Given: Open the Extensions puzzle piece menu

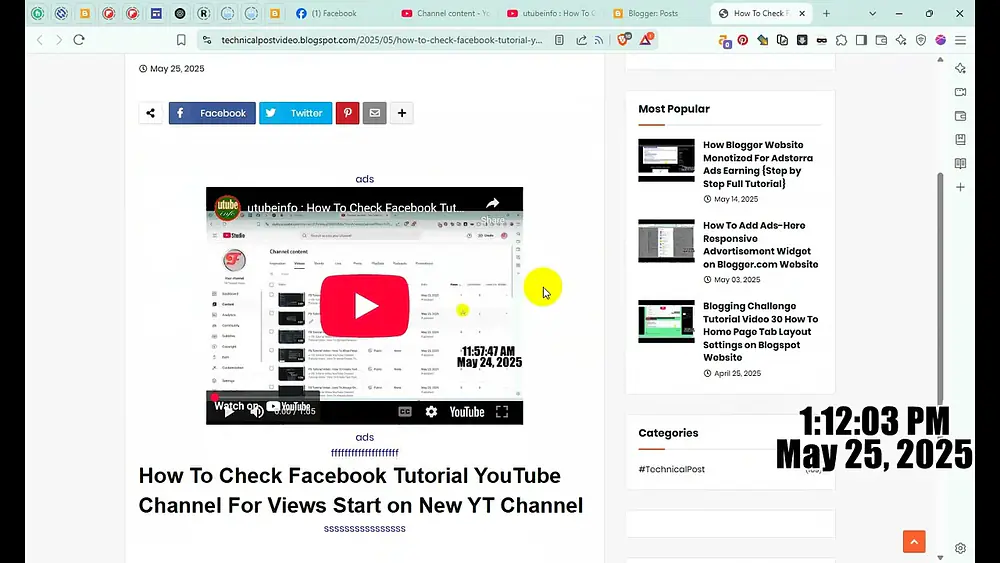Looking at the screenshot, I should pyautogui.click(x=841, y=40).
